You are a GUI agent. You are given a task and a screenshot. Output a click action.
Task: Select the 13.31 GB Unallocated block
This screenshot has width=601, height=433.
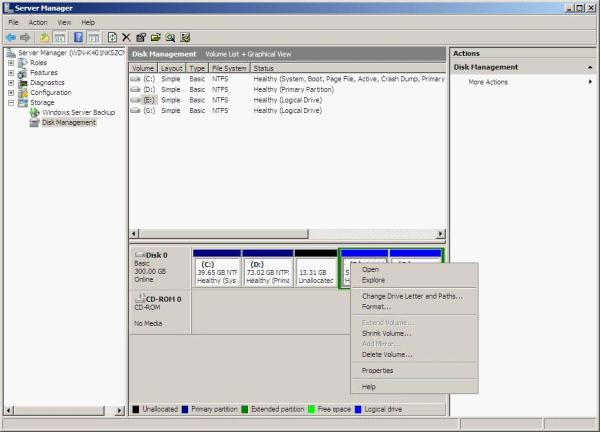(x=316, y=268)
